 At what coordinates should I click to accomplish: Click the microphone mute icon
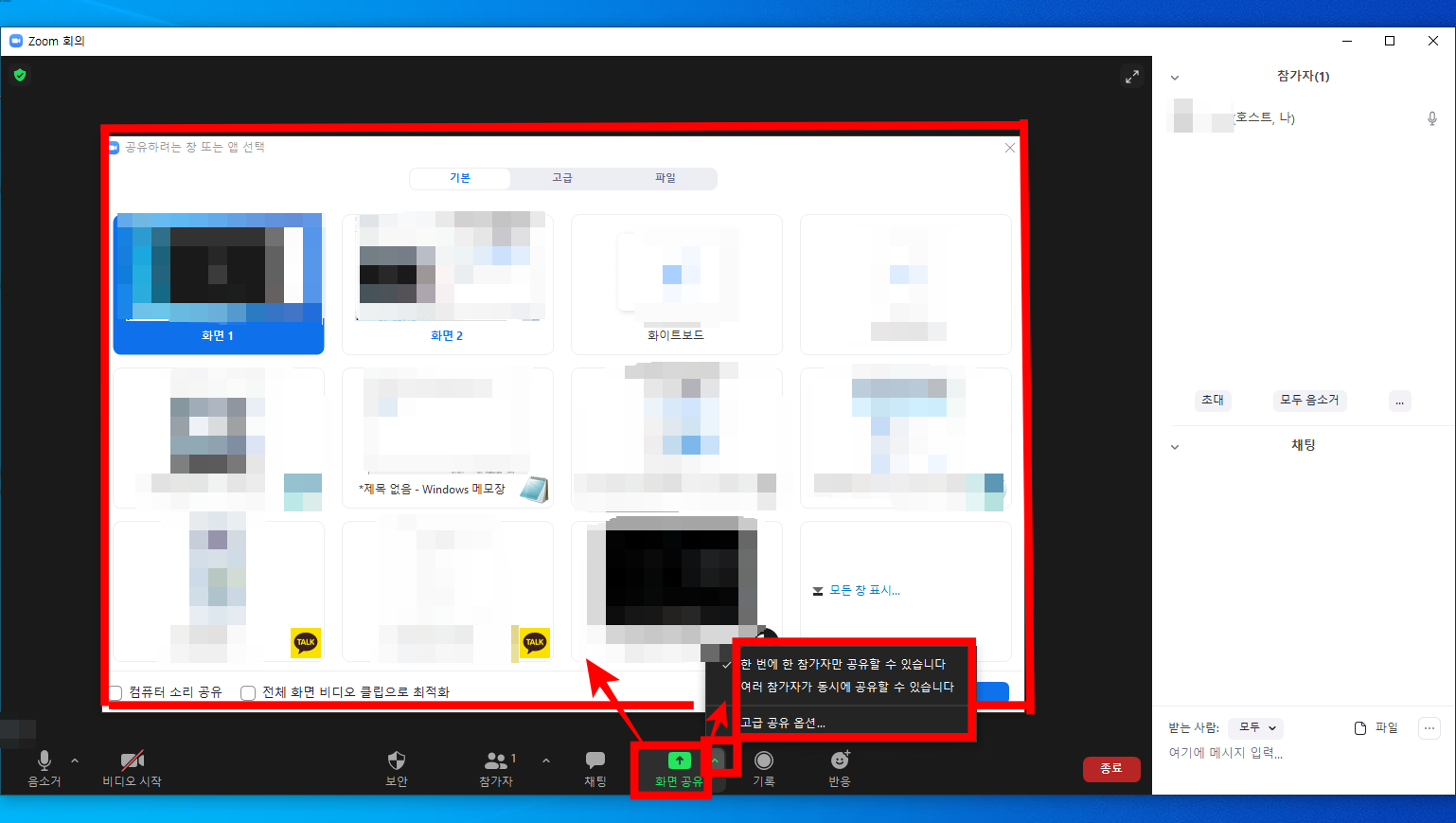click(44, 760)
